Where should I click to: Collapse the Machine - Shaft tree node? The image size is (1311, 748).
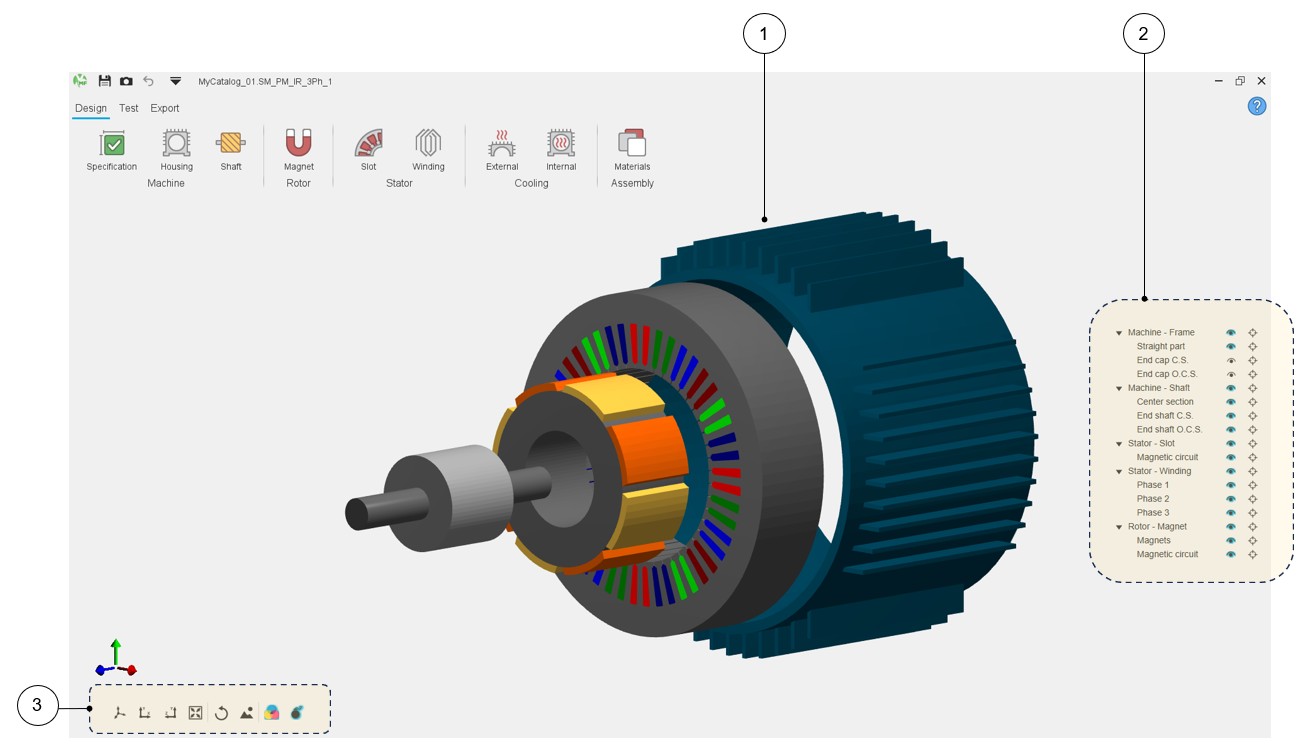click(x=1119, y=388)
